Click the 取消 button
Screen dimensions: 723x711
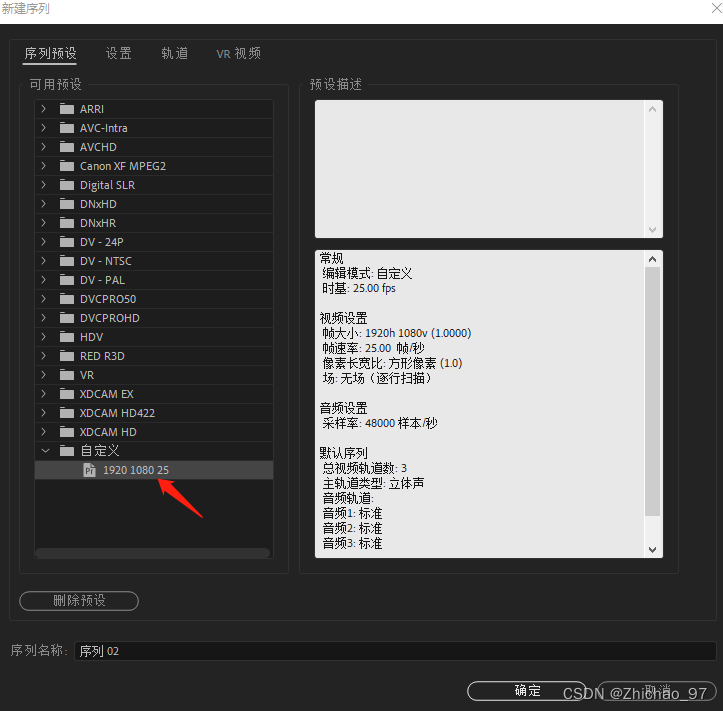657,691
